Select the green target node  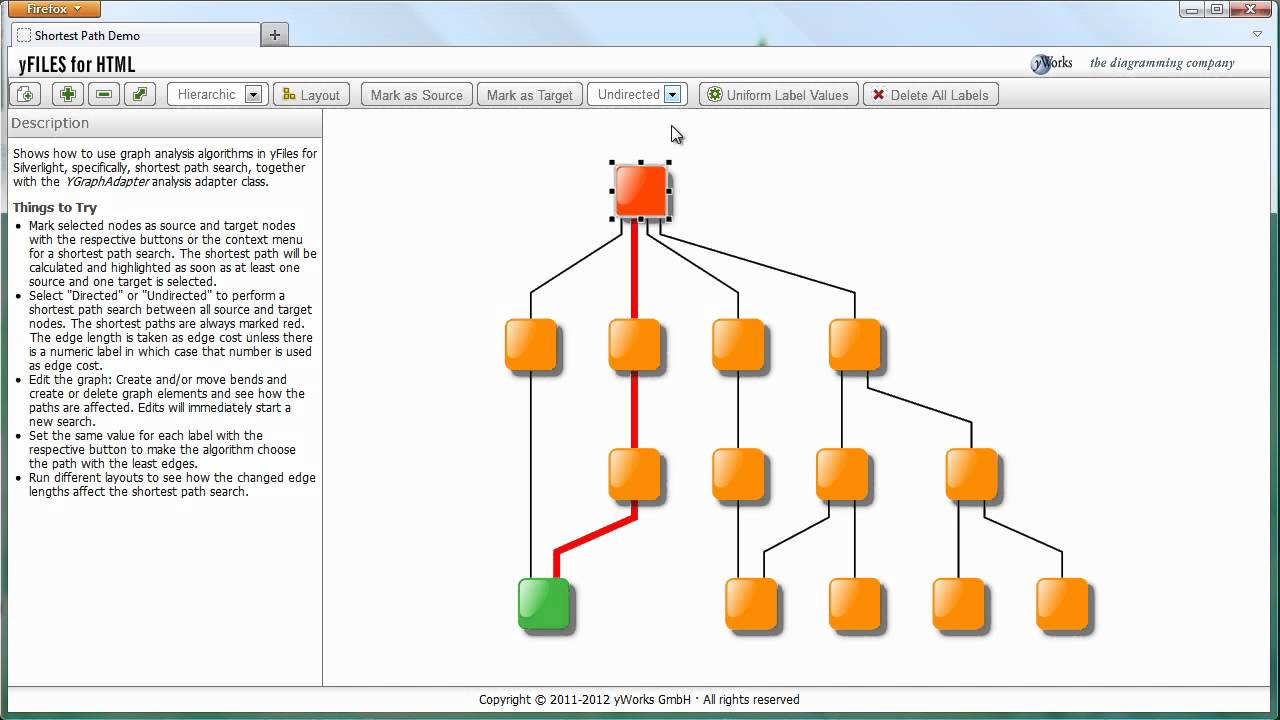(x=544, y=604)
